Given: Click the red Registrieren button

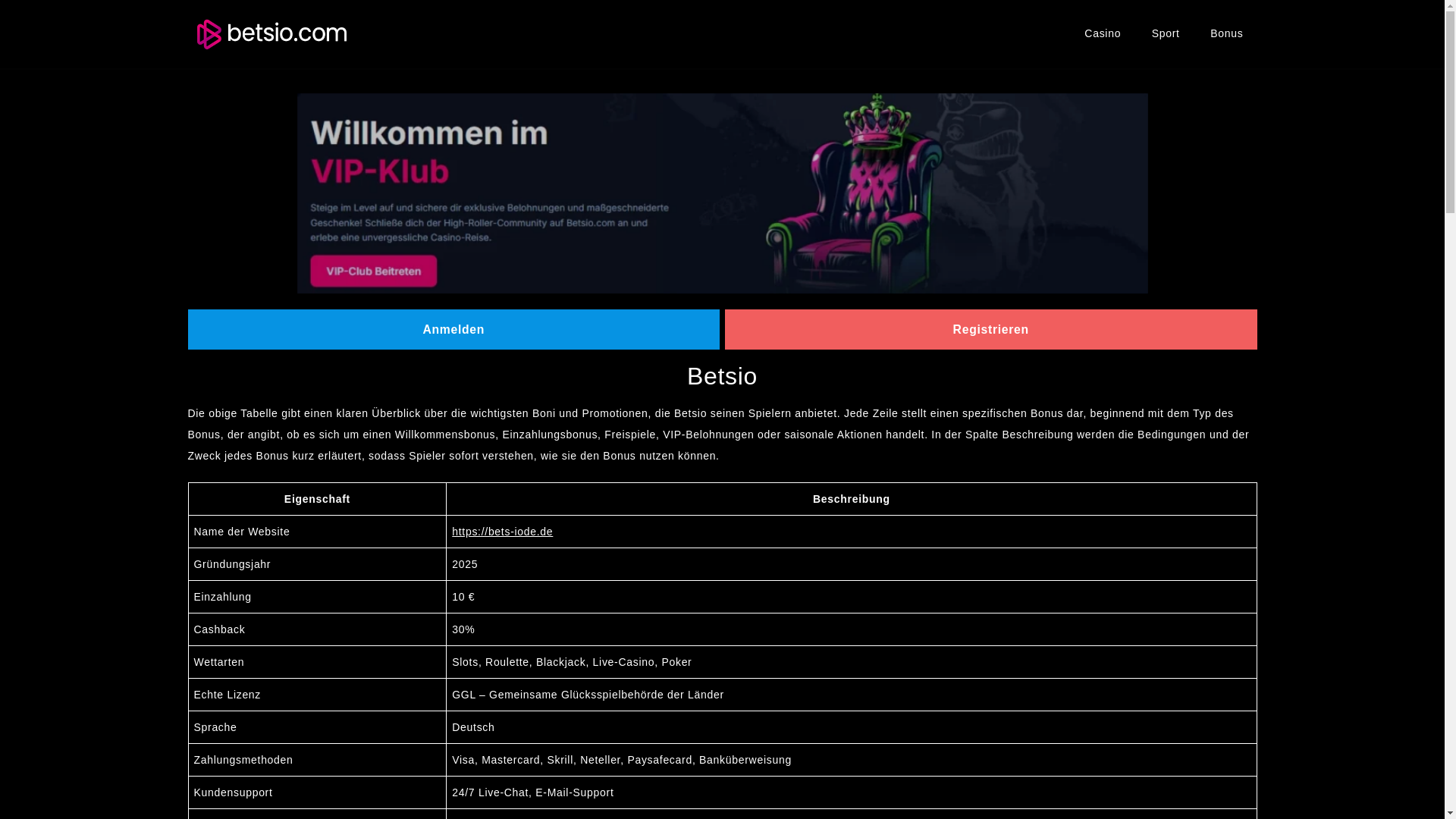Looking at the screenshot, I should 990,329.
